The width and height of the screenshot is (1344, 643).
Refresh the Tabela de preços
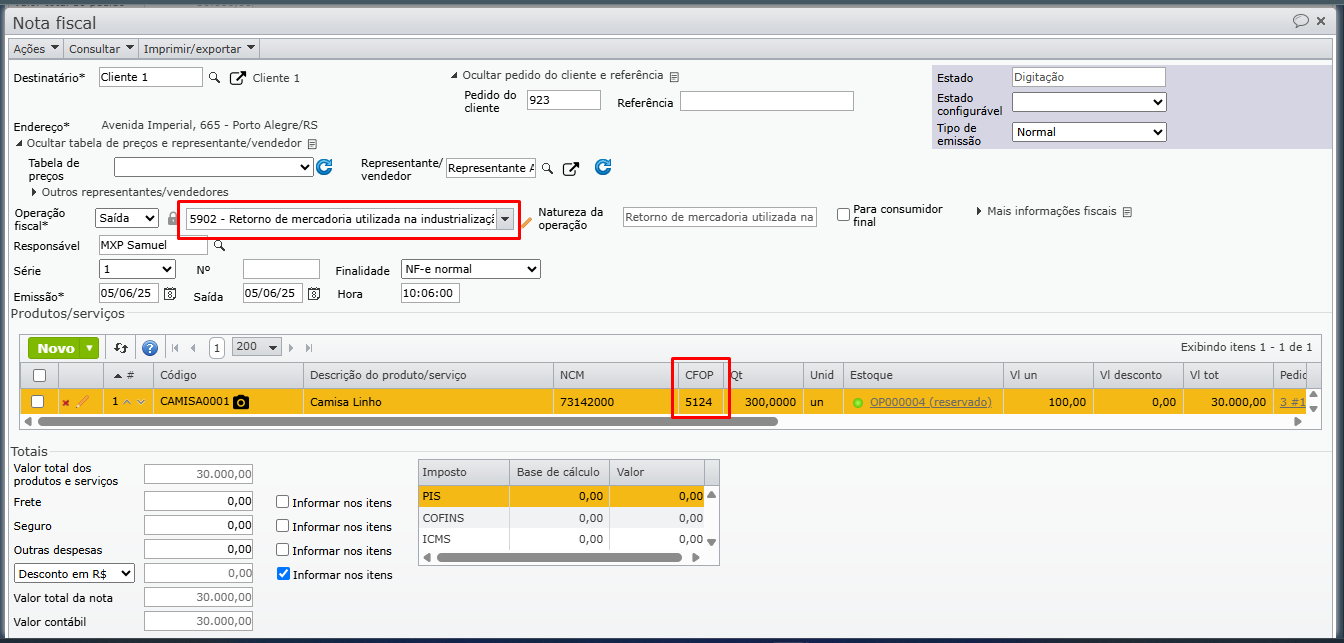tap(324, 167)
